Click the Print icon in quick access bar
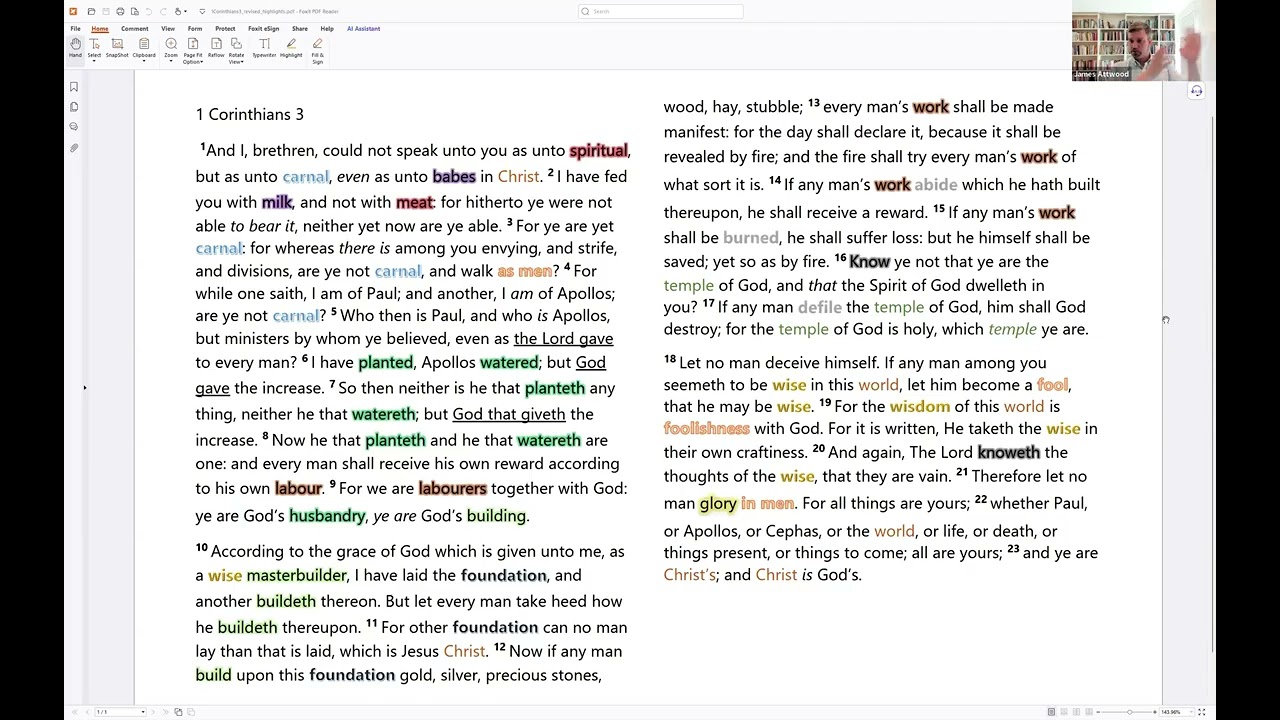The image size is (1280, 720). click(120, 11)
